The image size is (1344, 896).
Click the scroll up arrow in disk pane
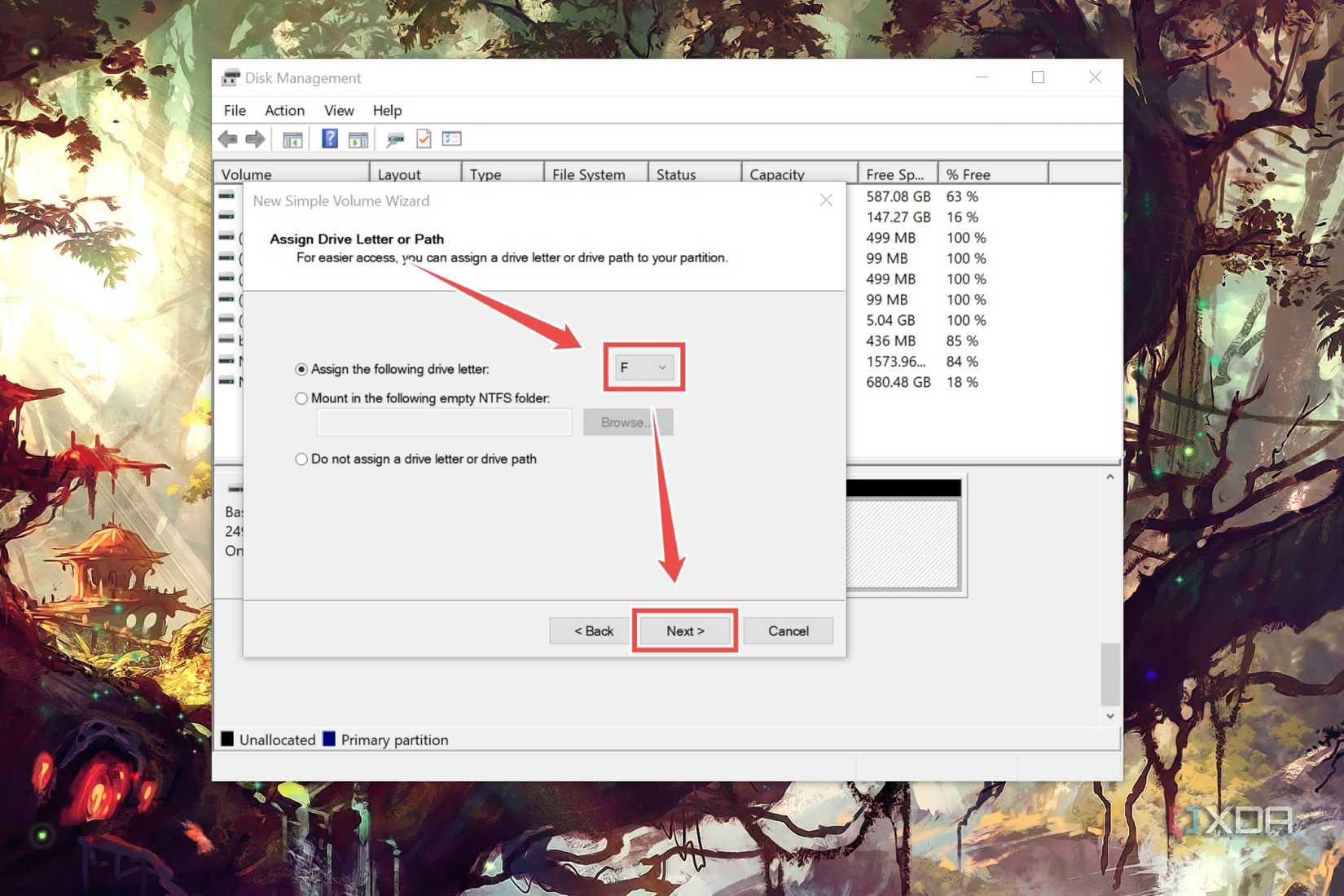click(x=1110, y=477)
